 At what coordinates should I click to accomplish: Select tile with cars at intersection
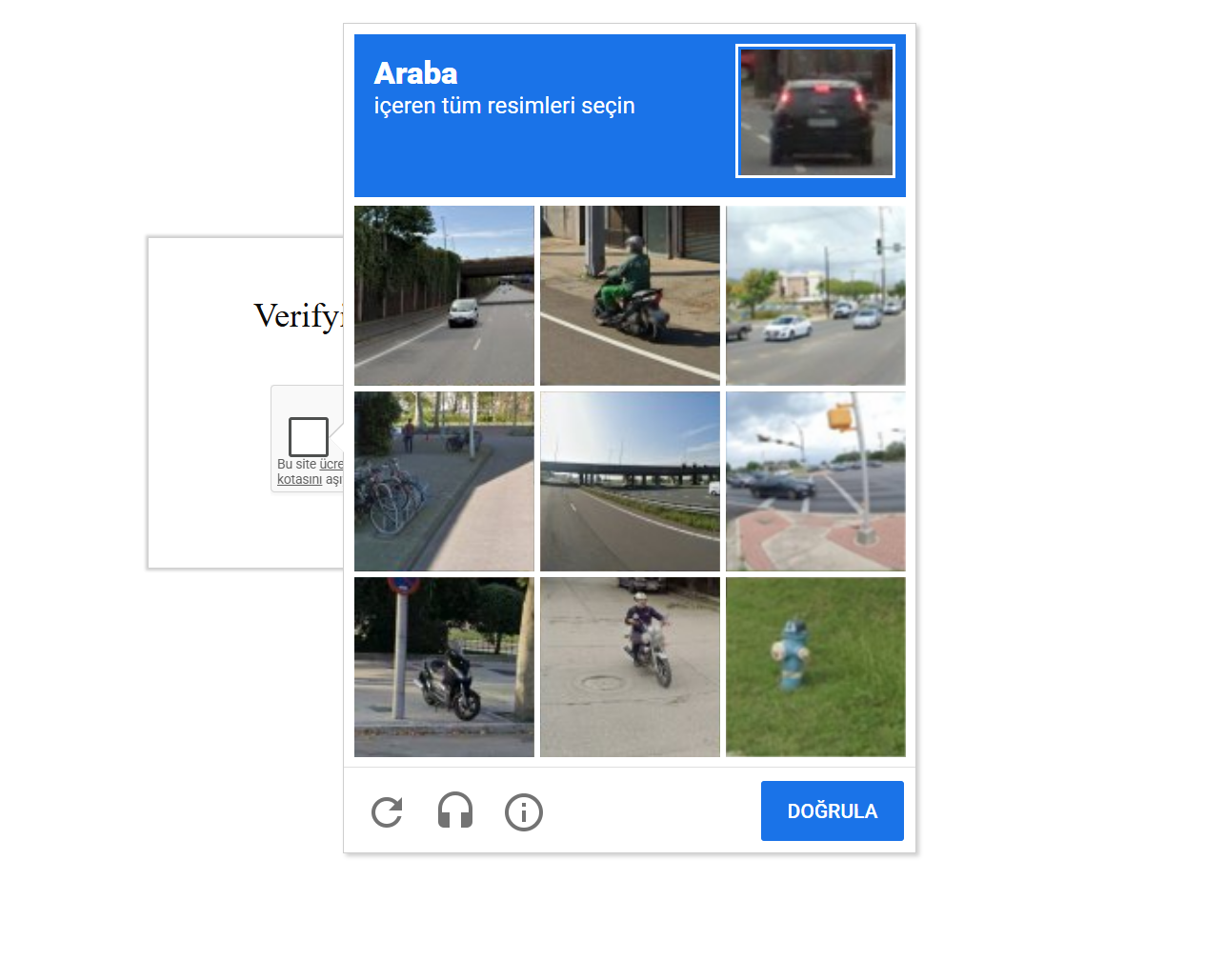(815, 295)
